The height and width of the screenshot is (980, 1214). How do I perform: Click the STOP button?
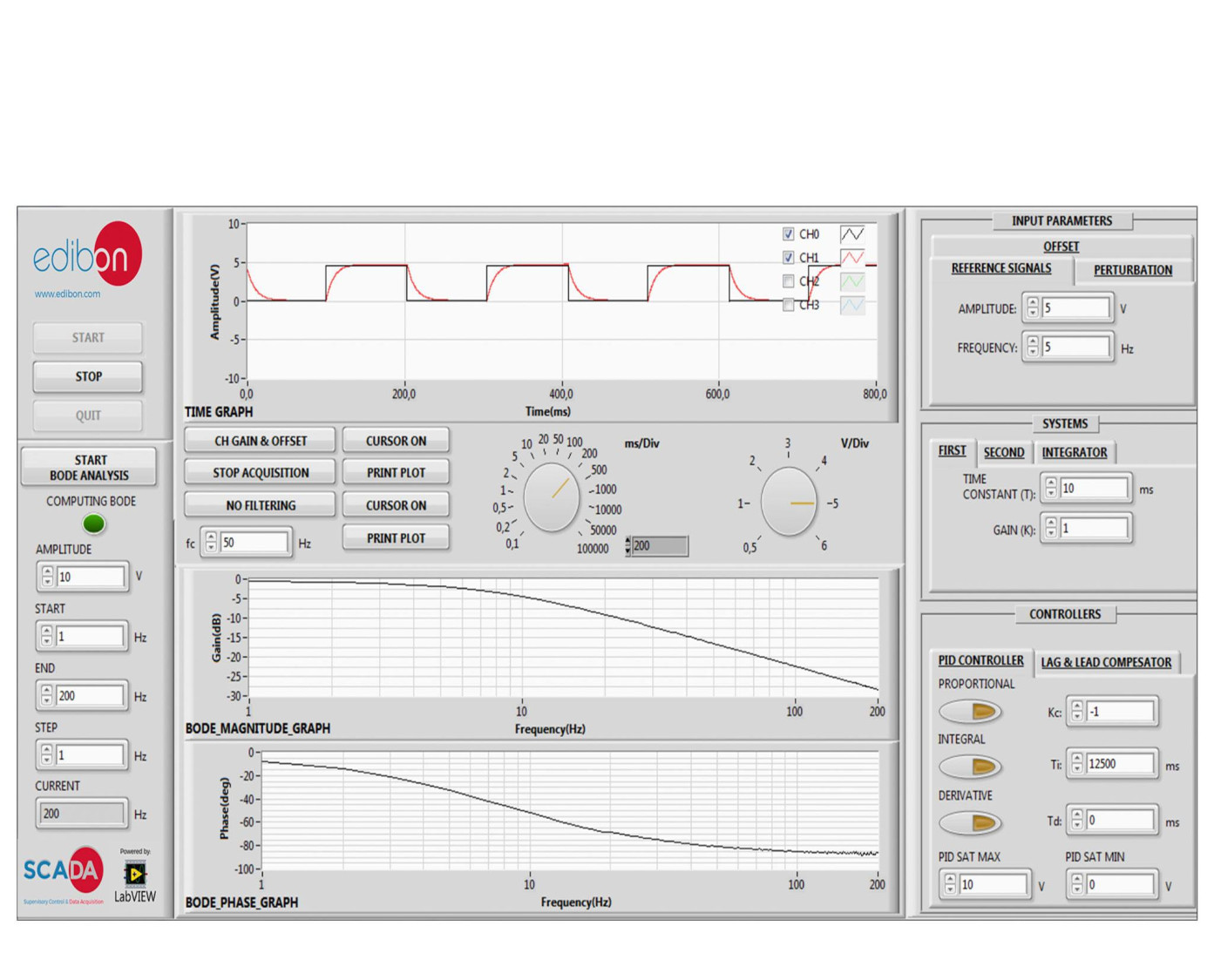pos(88,376)
